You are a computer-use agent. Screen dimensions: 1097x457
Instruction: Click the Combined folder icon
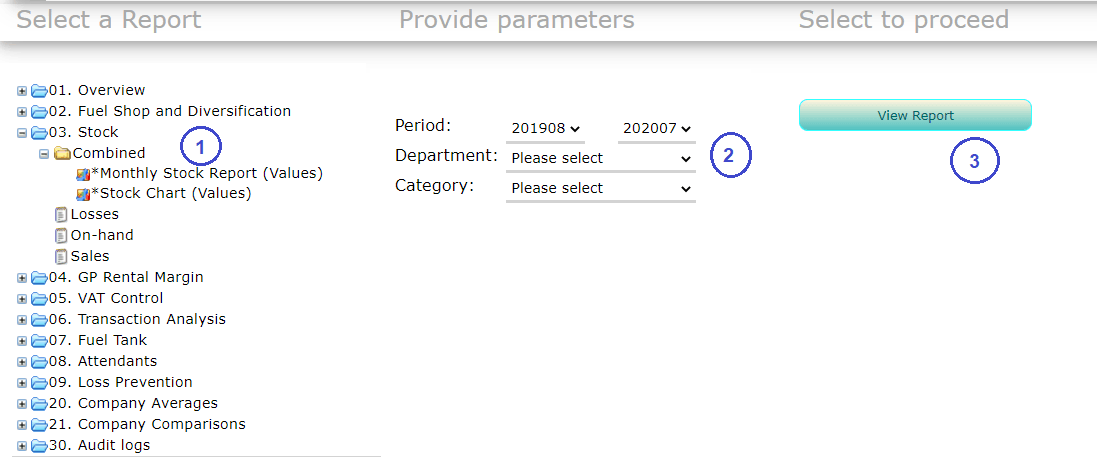pos(62,153)
